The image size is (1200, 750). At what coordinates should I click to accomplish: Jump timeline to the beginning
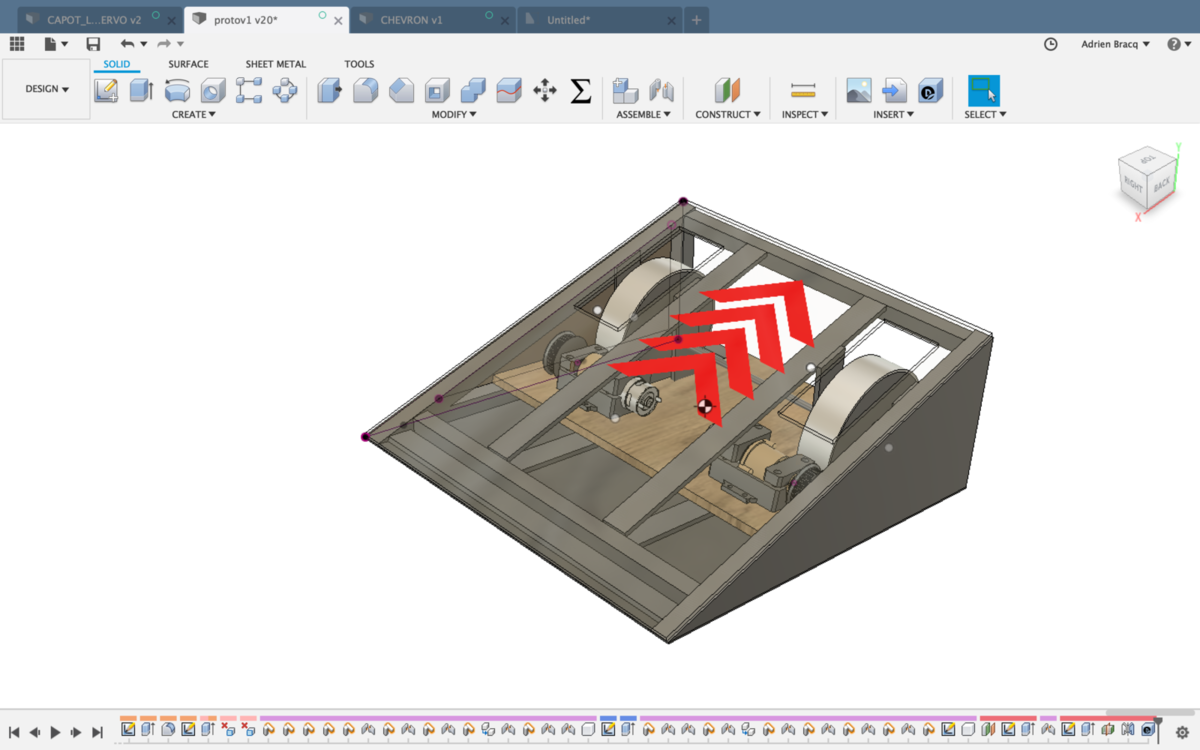(14, 733)
